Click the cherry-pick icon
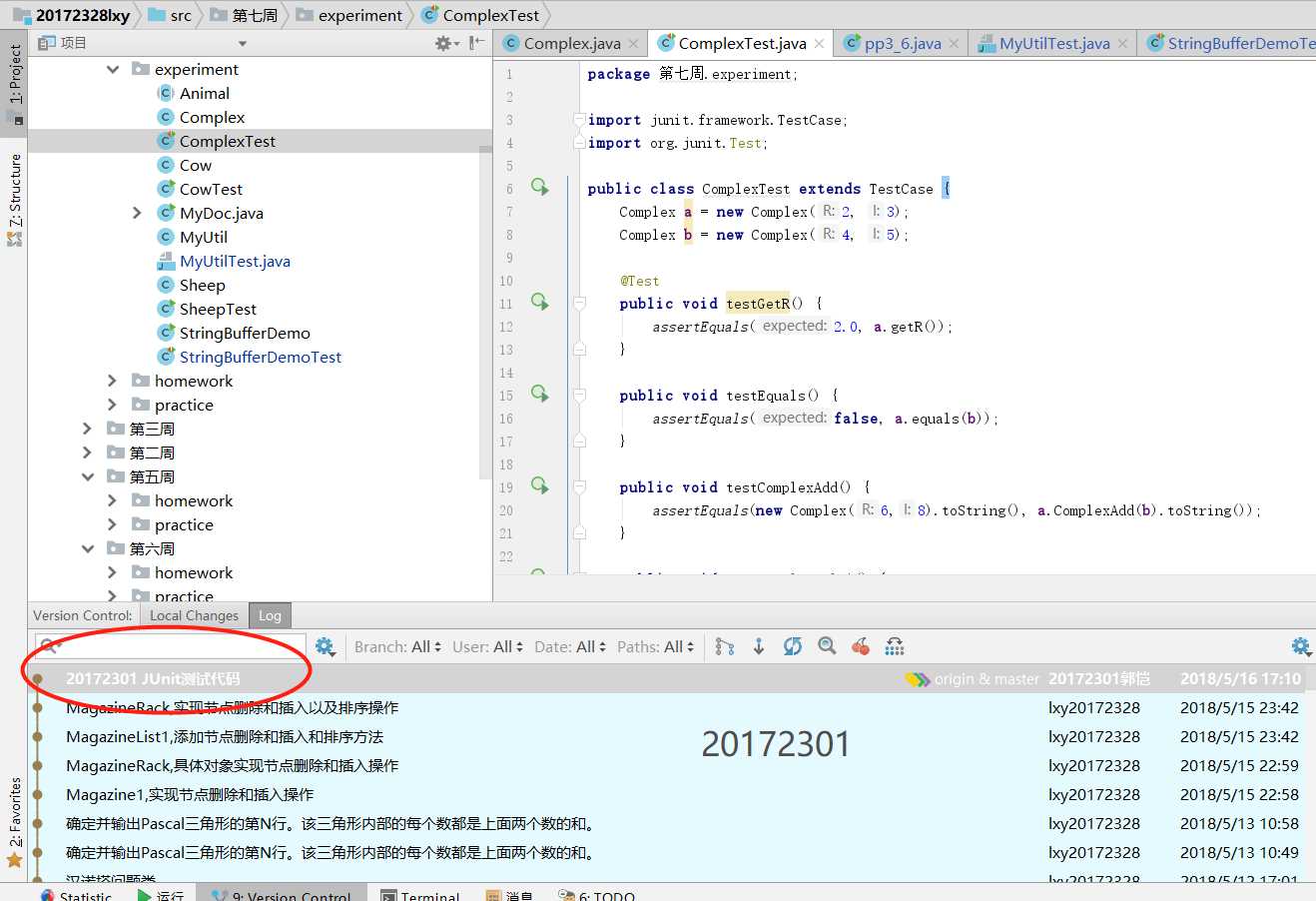The height and width of the screenshot is (901, 1316). pos(861,646)
